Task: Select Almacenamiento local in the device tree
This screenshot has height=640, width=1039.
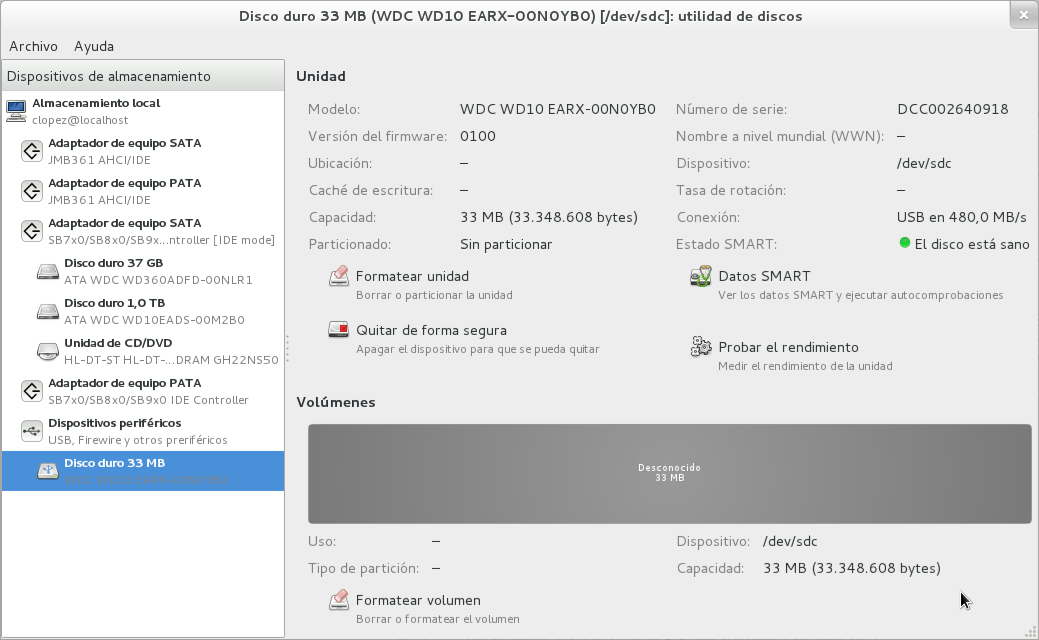Action: [x=143, y=111]
